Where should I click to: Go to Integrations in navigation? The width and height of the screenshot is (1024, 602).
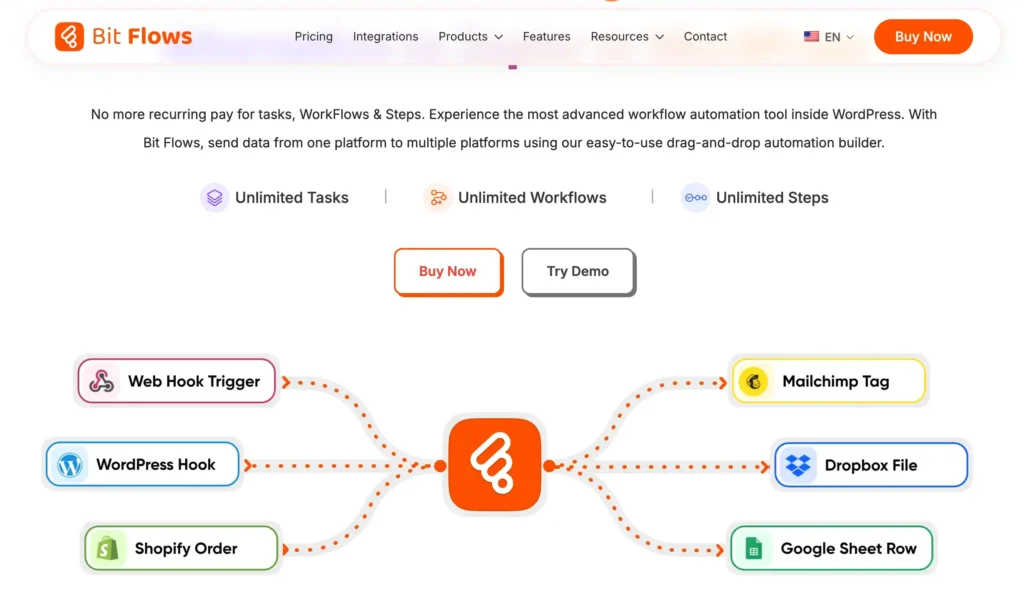(x=385, y=37)
